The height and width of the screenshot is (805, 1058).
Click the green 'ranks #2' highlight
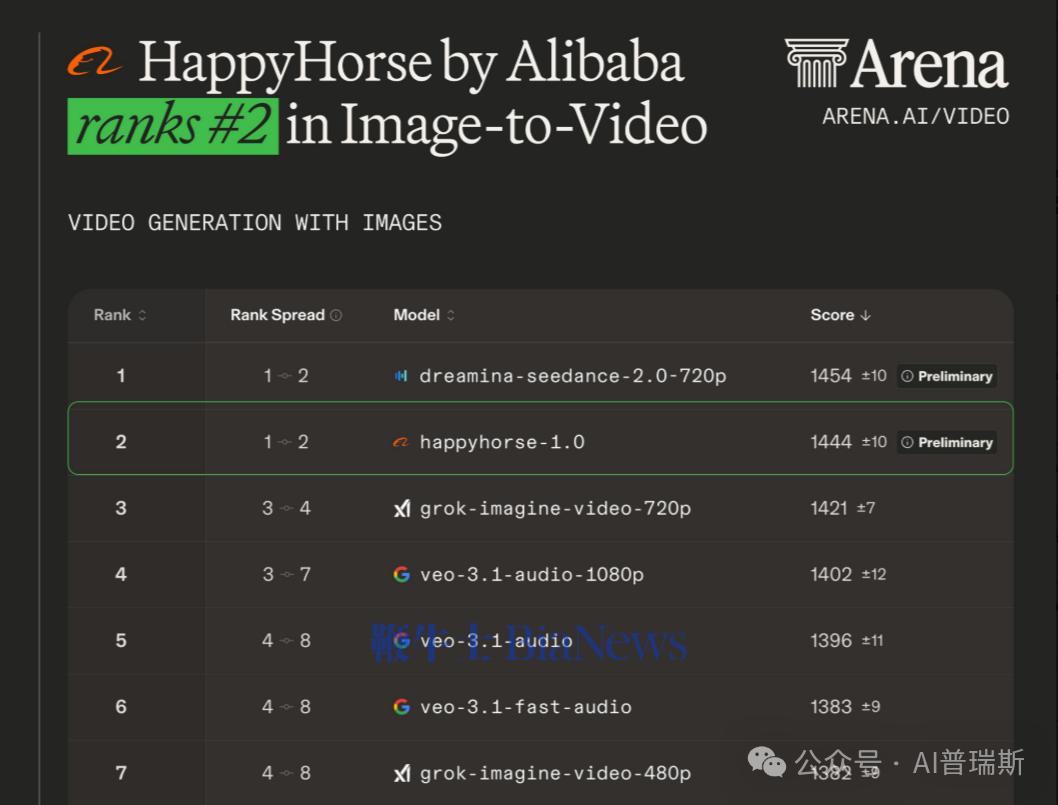(x=172, y=126)
